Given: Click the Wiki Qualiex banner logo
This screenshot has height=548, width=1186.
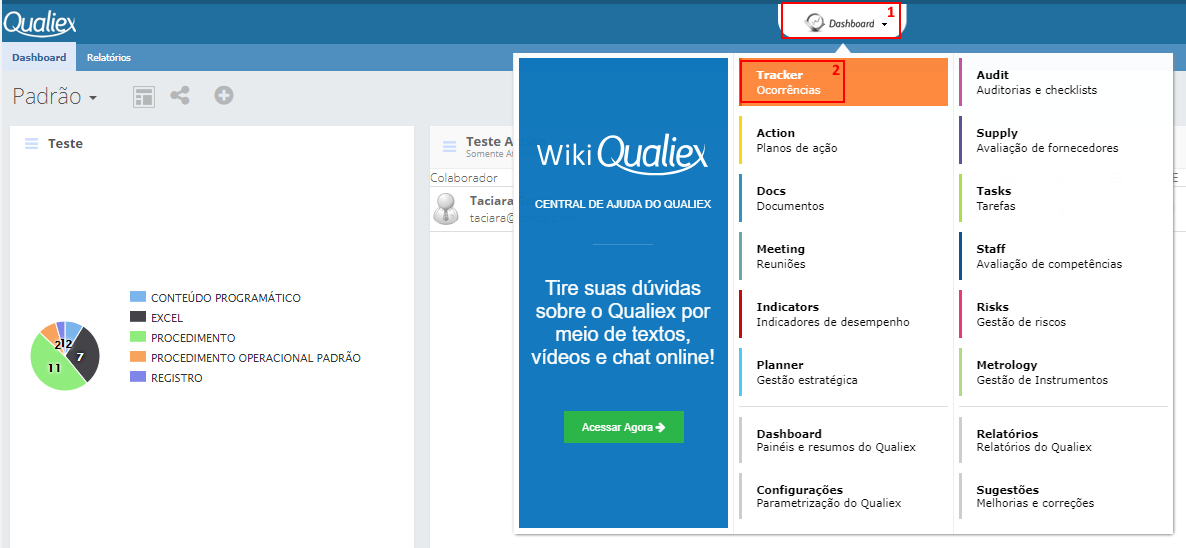Looking at the screenshot, I should click(622, 155).
